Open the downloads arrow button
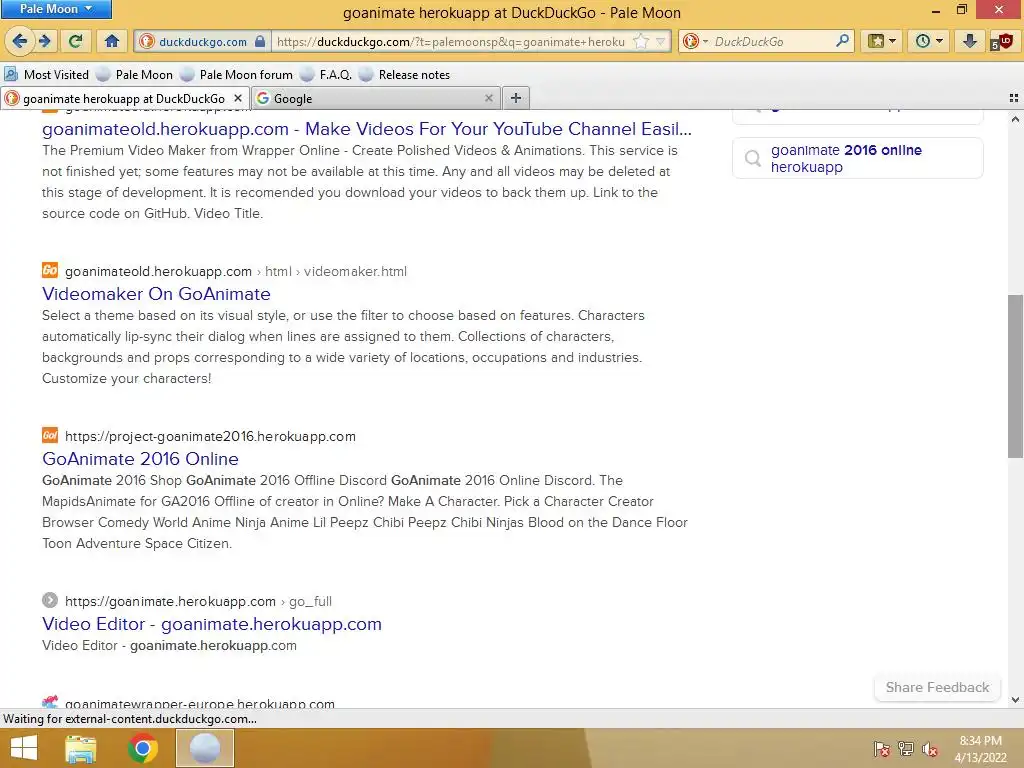 pos(970,41)
